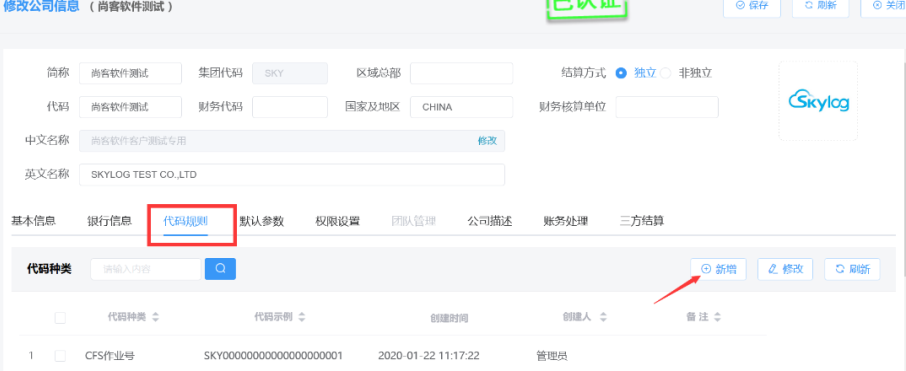Click the SKY00000000000000000001 code example cell
The image size is (906, 371).
tap(273, 355)
